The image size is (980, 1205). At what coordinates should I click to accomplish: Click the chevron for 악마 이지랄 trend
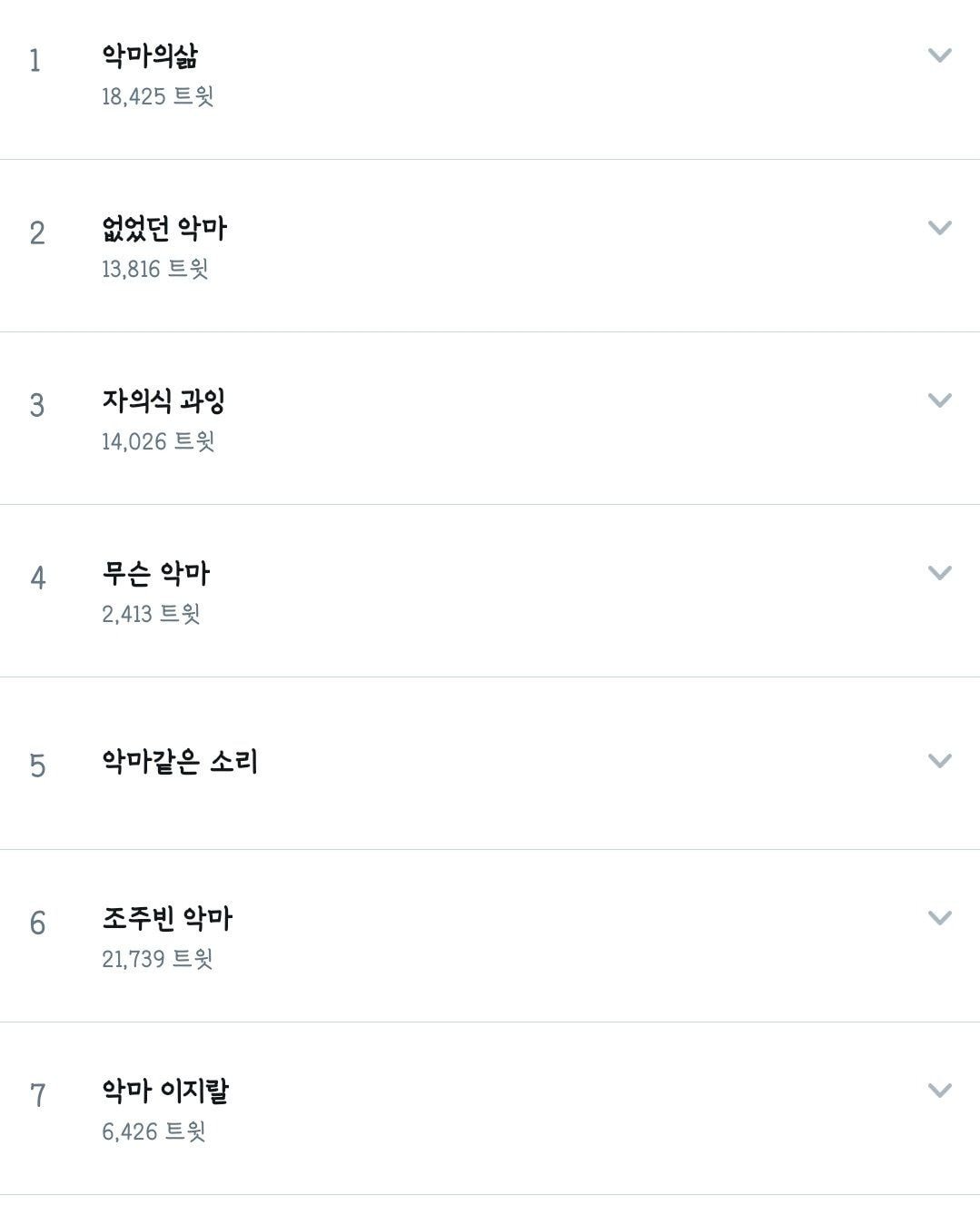point(939,1091)
